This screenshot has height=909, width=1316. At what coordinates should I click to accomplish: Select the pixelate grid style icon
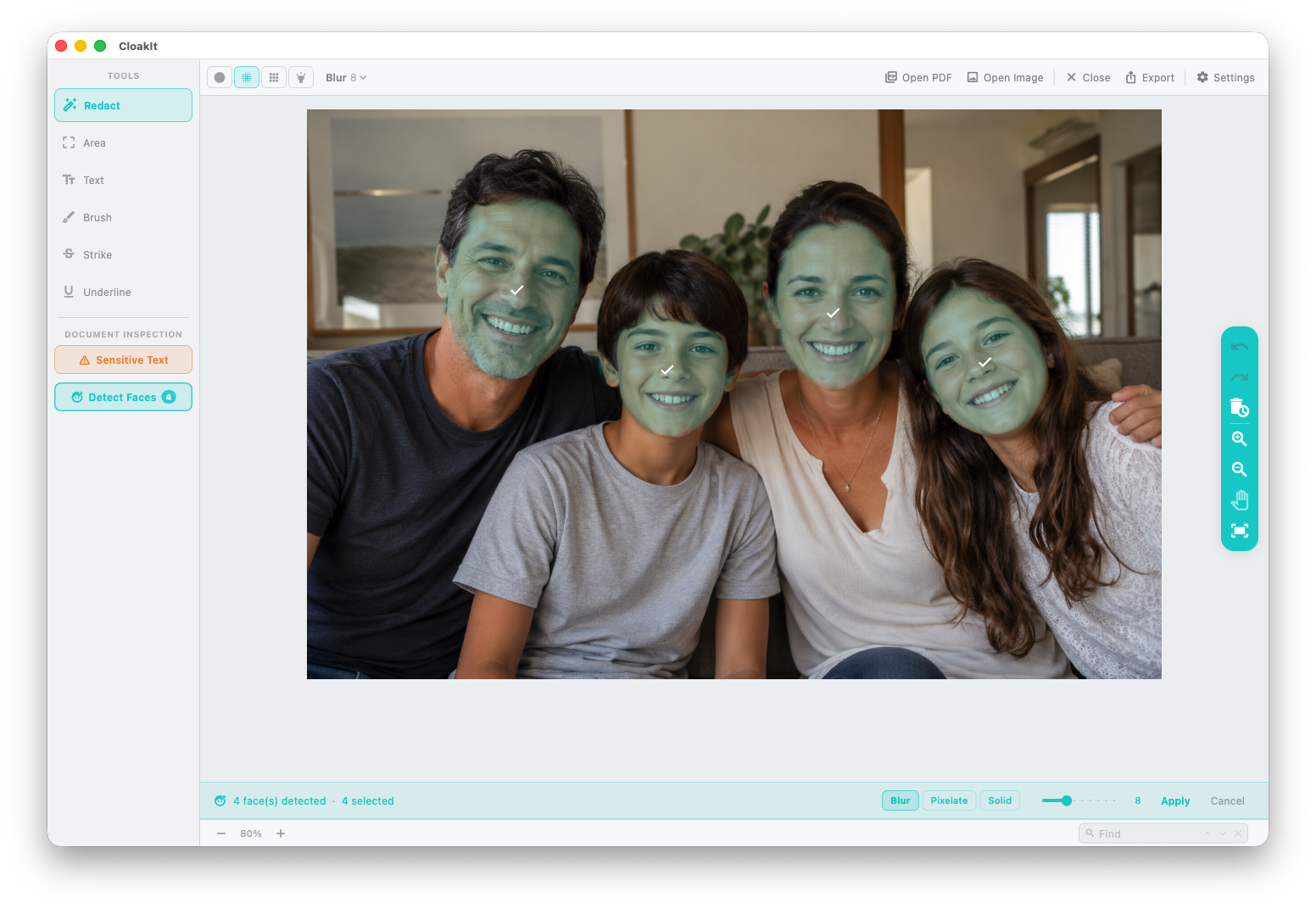pos(274,77)
